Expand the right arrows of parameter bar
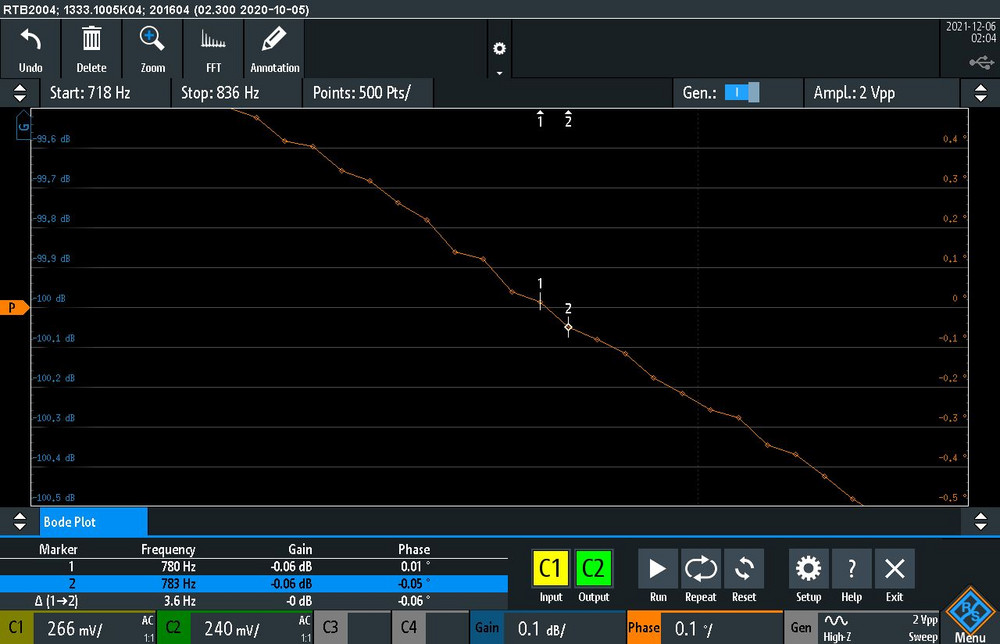The height and width of the screenshot is (644, 1000). tap(981, 93)
